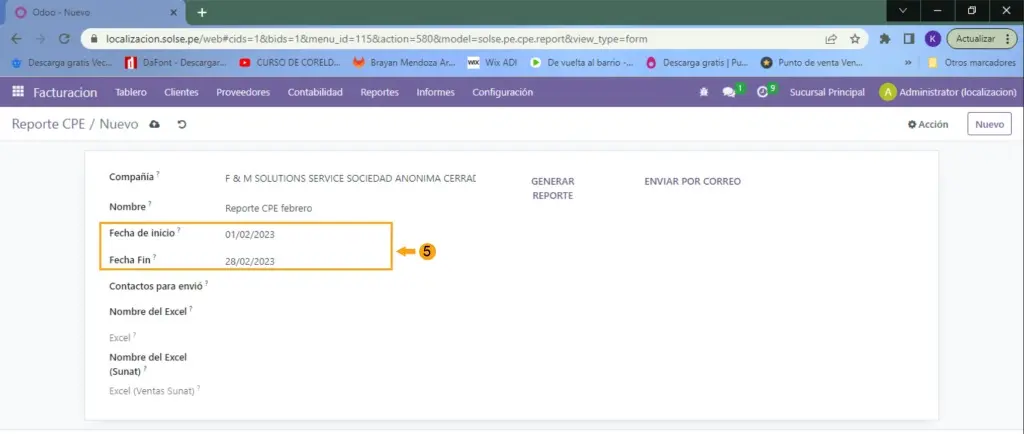The height and width of the screenshot is (434, 1024).
Task: Discard changes with the undo icon
Action: point(181,125)
